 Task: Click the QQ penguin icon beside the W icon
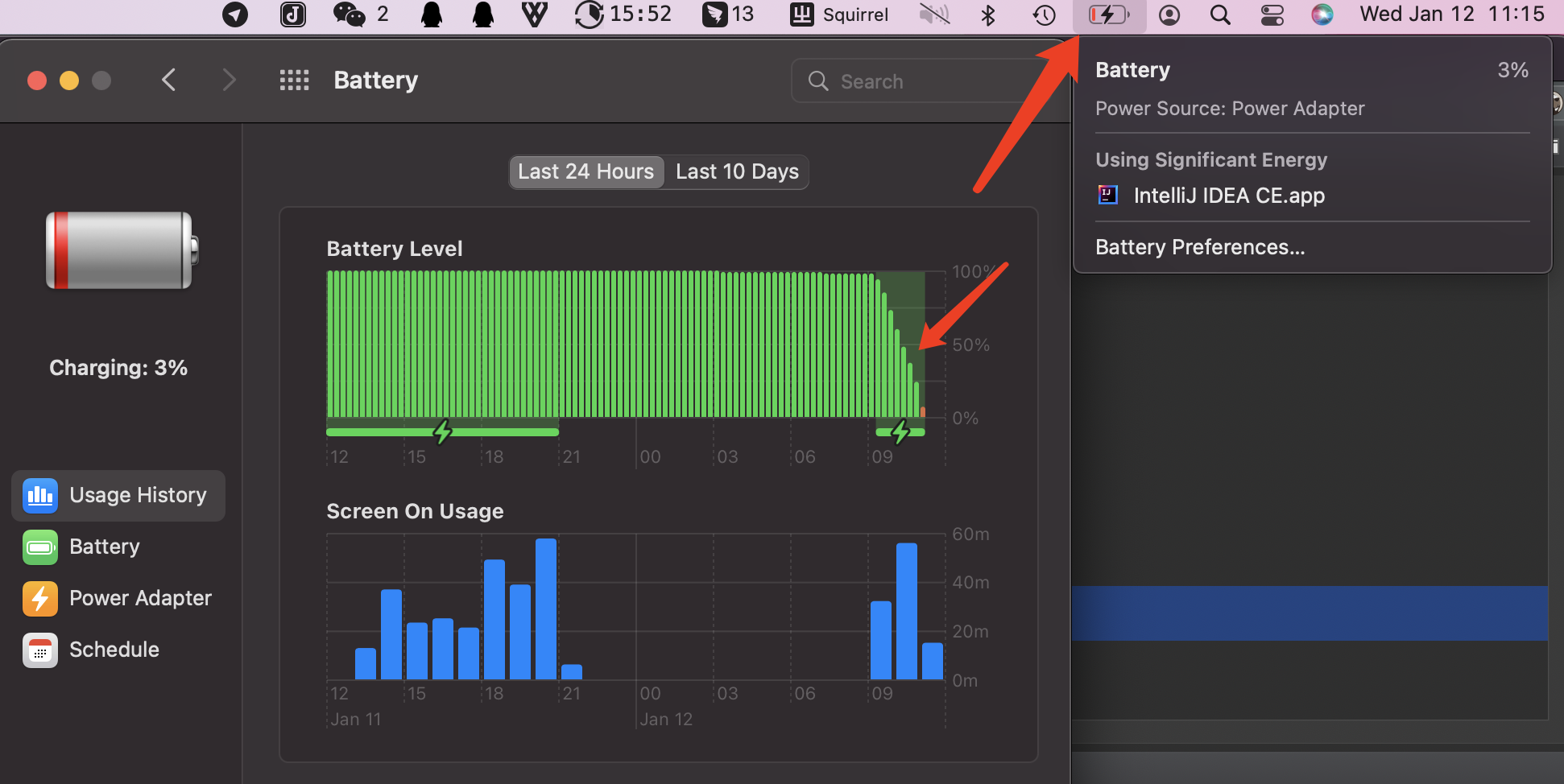(x=483, y=14)
